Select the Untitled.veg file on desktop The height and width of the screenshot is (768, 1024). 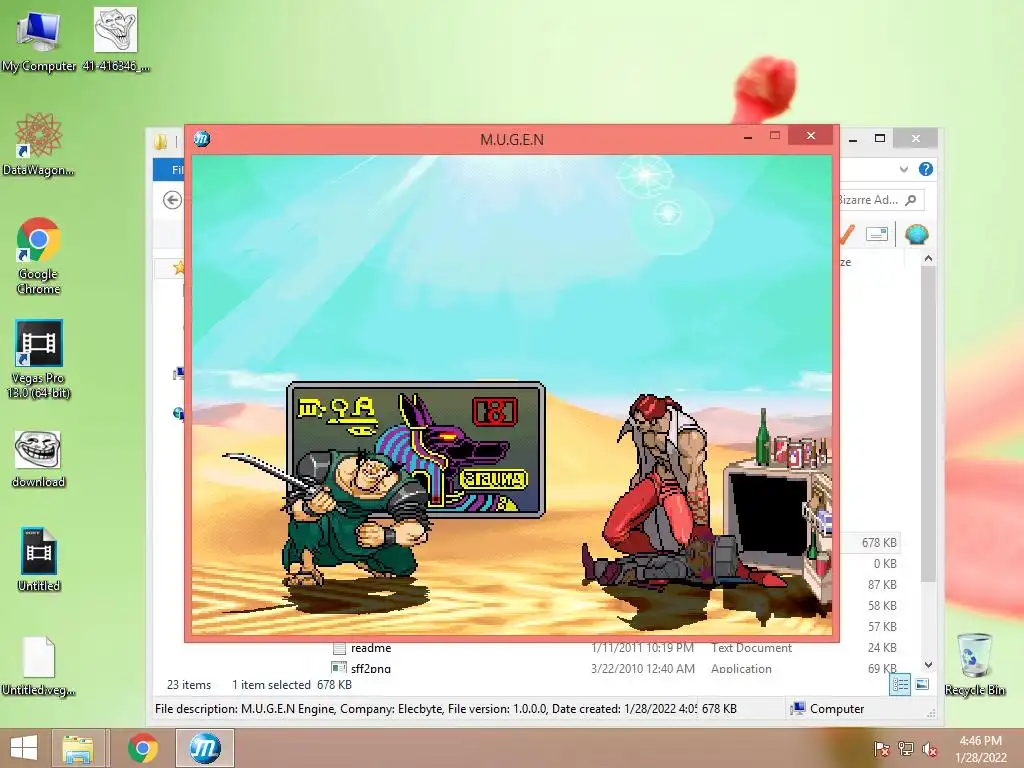pos(38,666)
